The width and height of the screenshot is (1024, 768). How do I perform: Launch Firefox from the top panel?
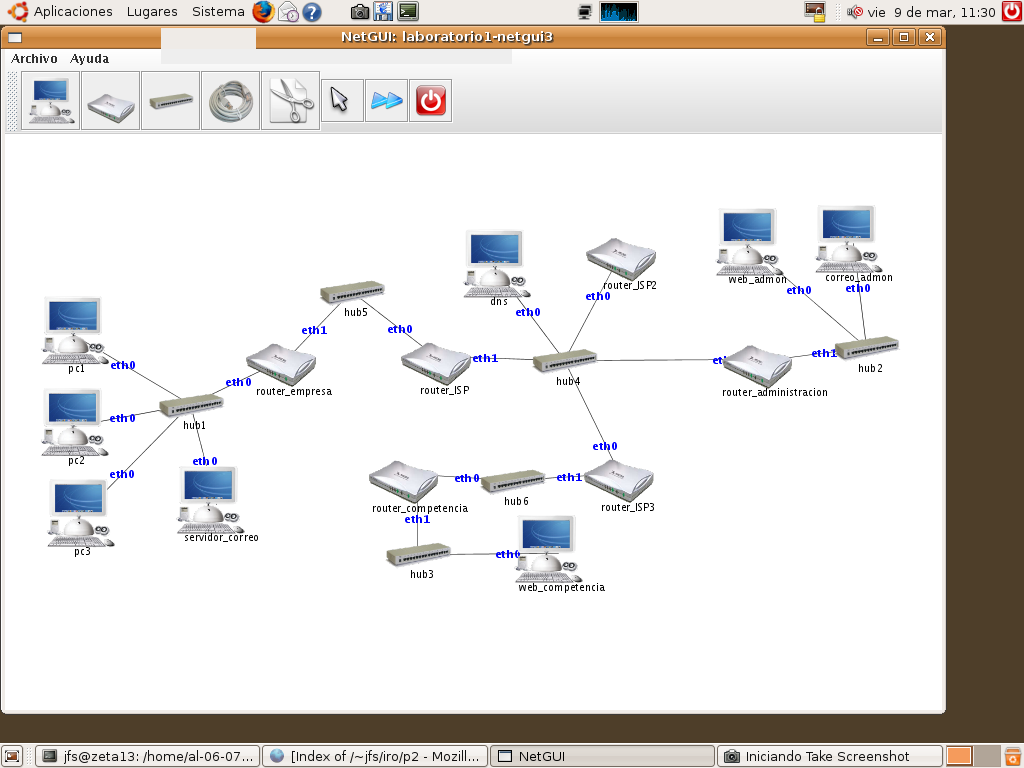263,12
